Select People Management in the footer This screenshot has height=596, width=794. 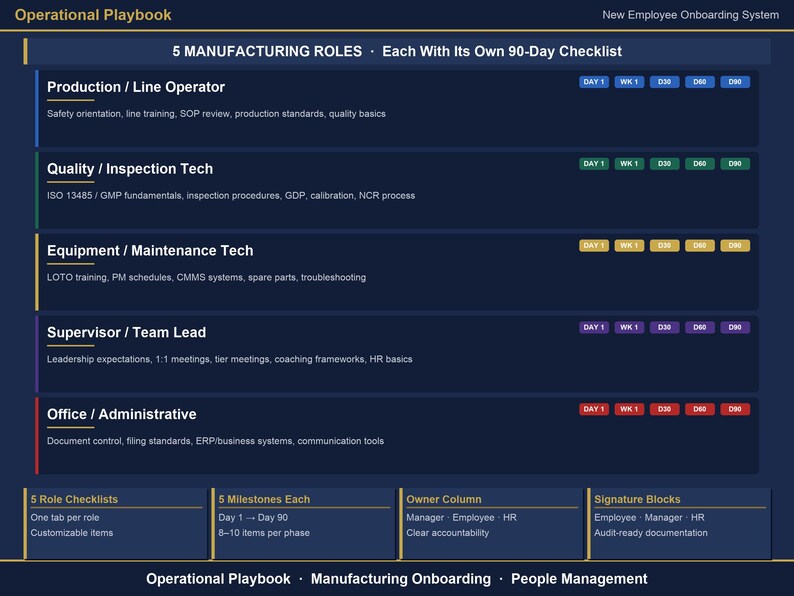coord(579,579)
